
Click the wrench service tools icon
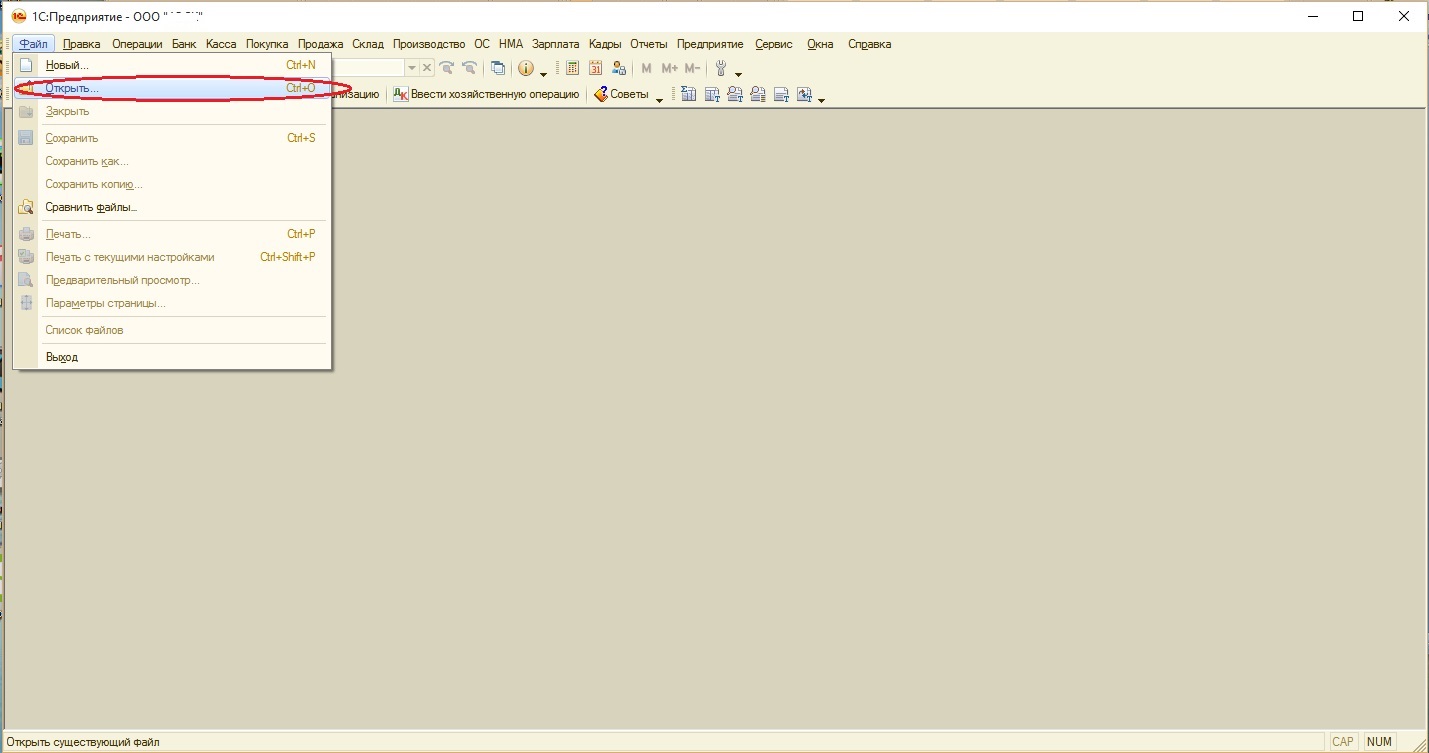[720, 68]
